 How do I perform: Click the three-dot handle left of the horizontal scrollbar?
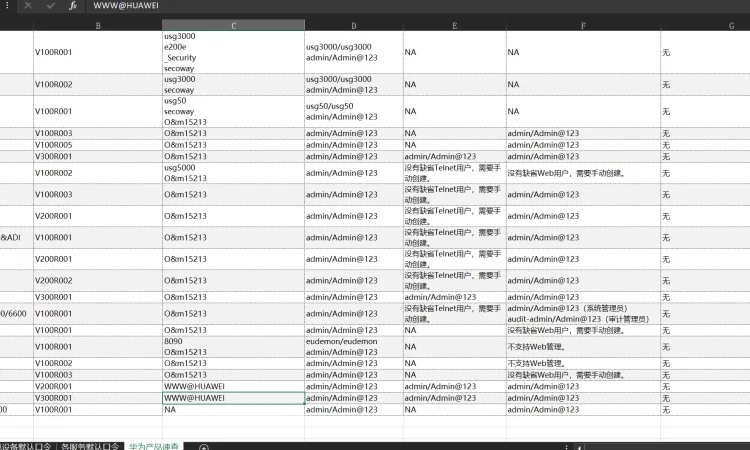point(566,447)
